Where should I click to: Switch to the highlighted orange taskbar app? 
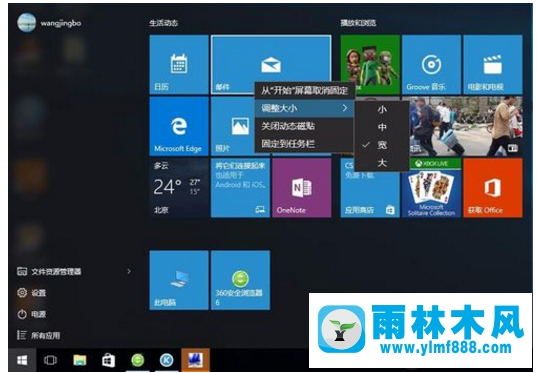point(195,360)
